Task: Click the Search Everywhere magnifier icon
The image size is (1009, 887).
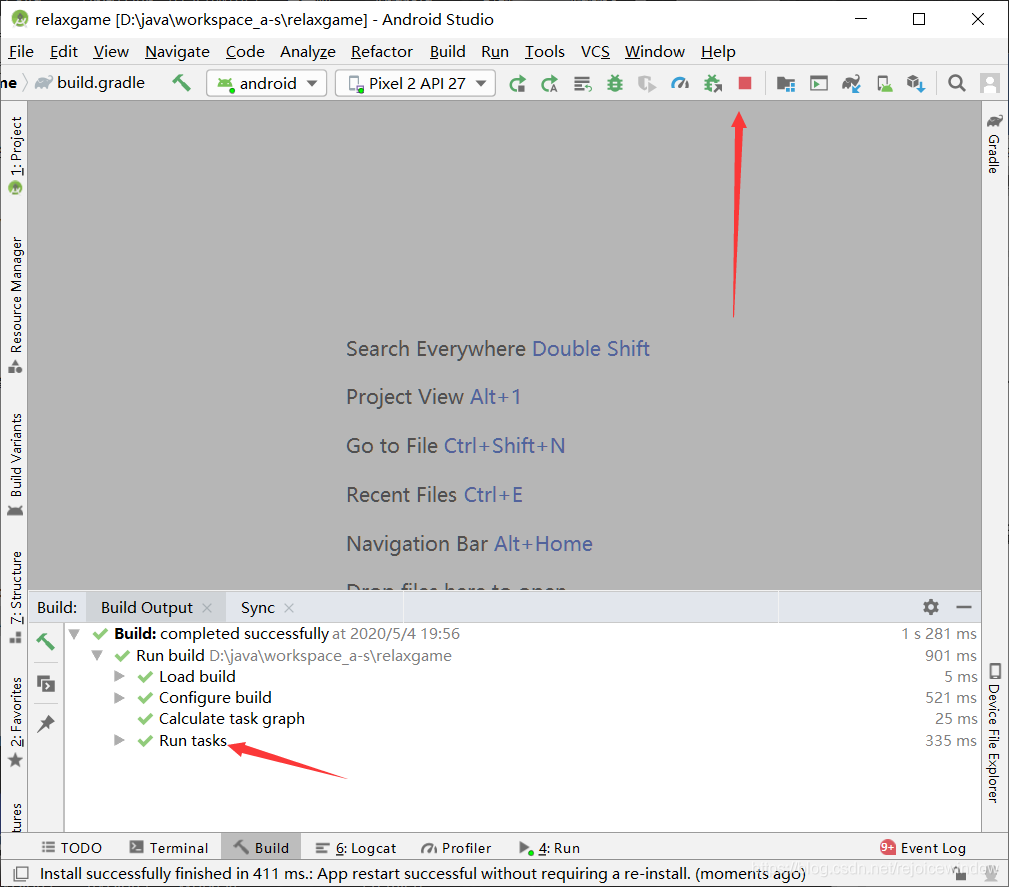Action: tap(957, 83)
